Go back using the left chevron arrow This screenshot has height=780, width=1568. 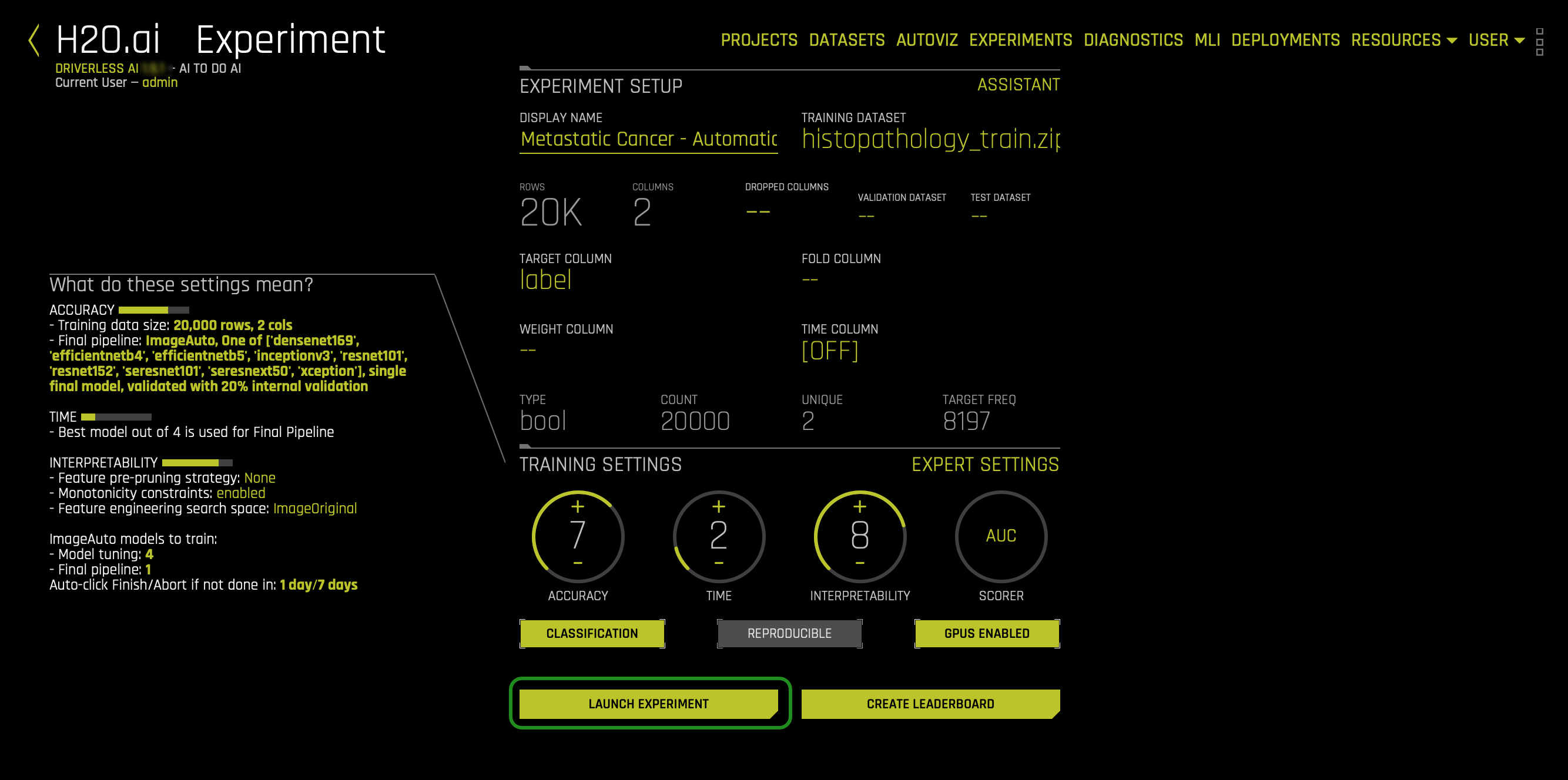point(34,40)
